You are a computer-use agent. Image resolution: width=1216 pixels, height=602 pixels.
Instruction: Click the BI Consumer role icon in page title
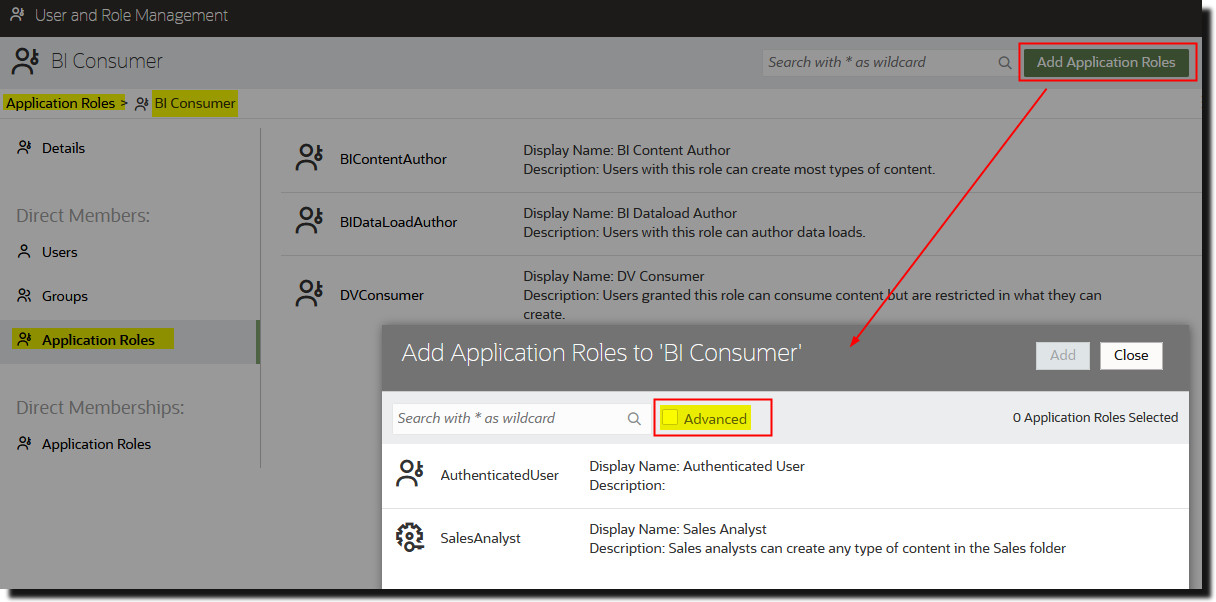point(25,61)
